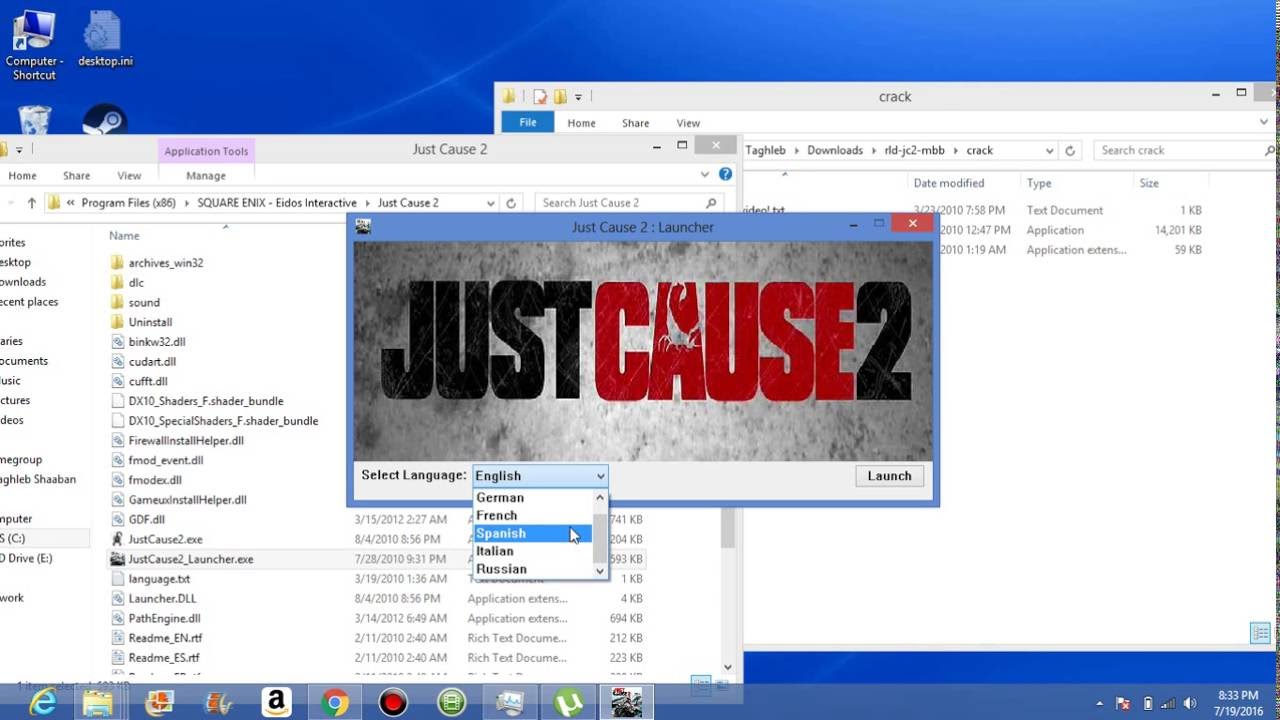
Task: Open the red record button app in taskbar
Action: (x=393, y=703)
